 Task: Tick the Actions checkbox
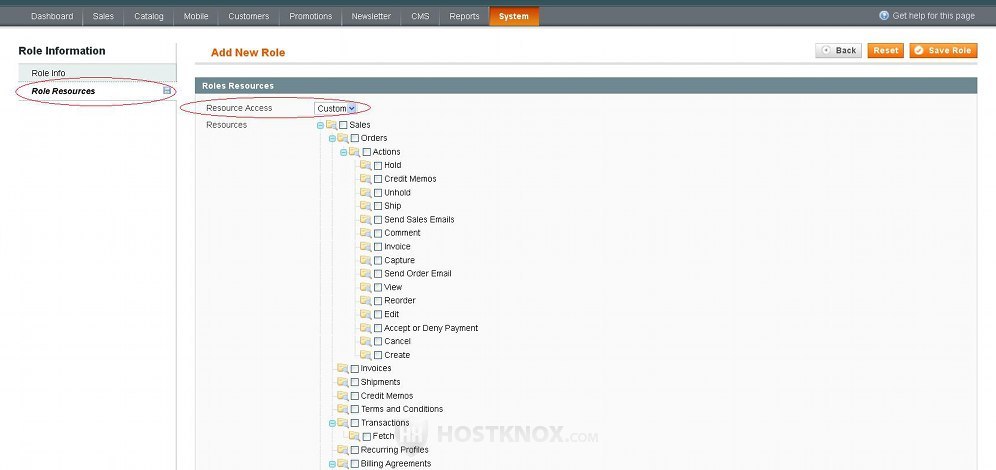[367, 152]
